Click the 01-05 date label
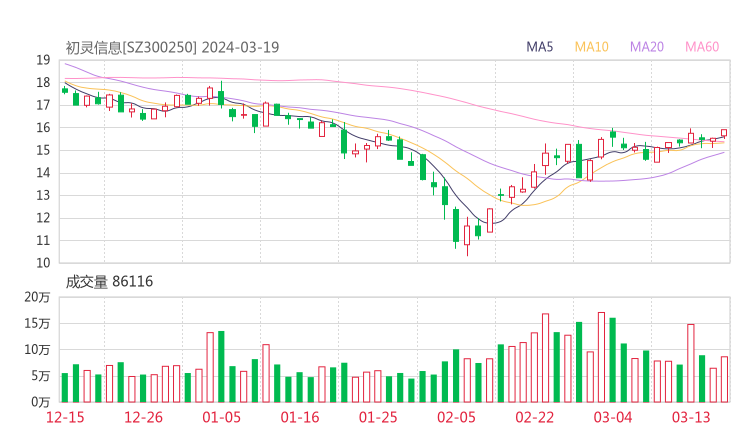 221,417
